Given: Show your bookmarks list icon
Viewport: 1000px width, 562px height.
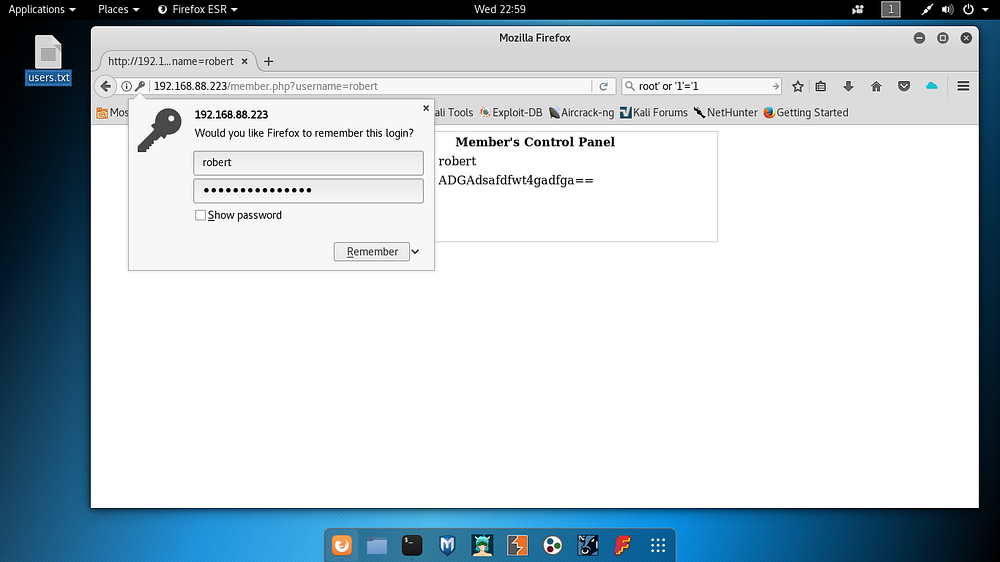Looking at the screenshot, I should coord(821,86).
